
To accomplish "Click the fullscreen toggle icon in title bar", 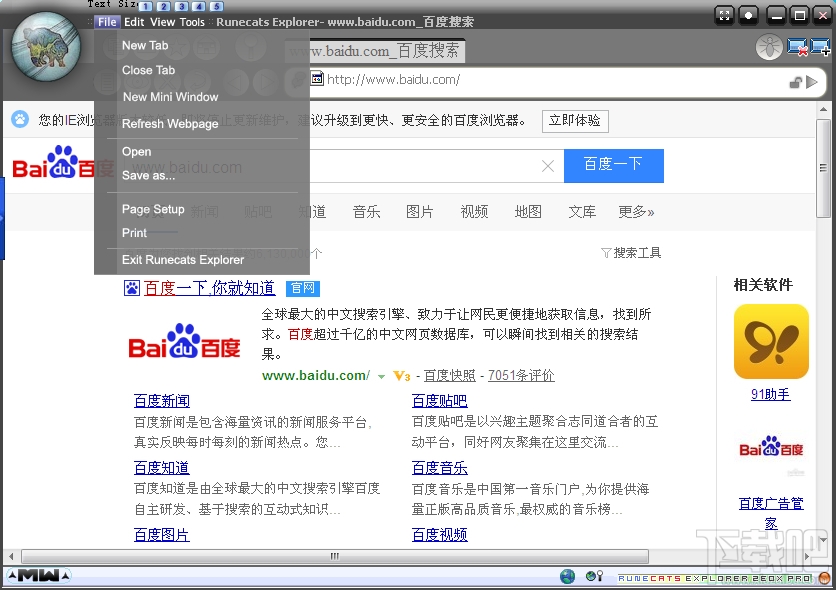I will coord(724,15).
